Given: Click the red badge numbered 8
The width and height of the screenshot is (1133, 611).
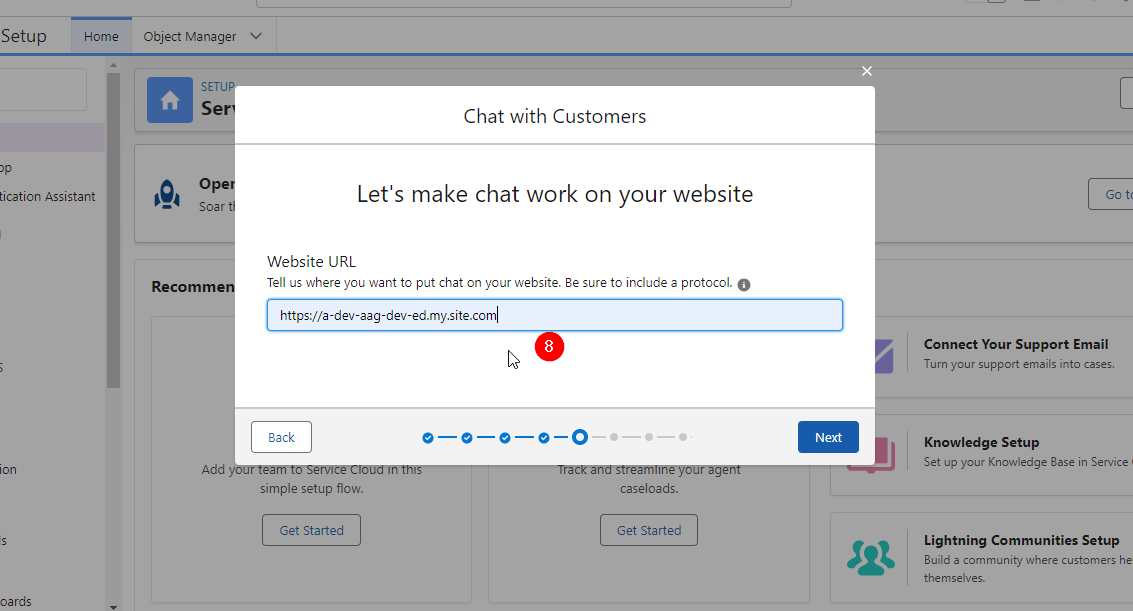Looking at the screenshot, I should (549, 347).
